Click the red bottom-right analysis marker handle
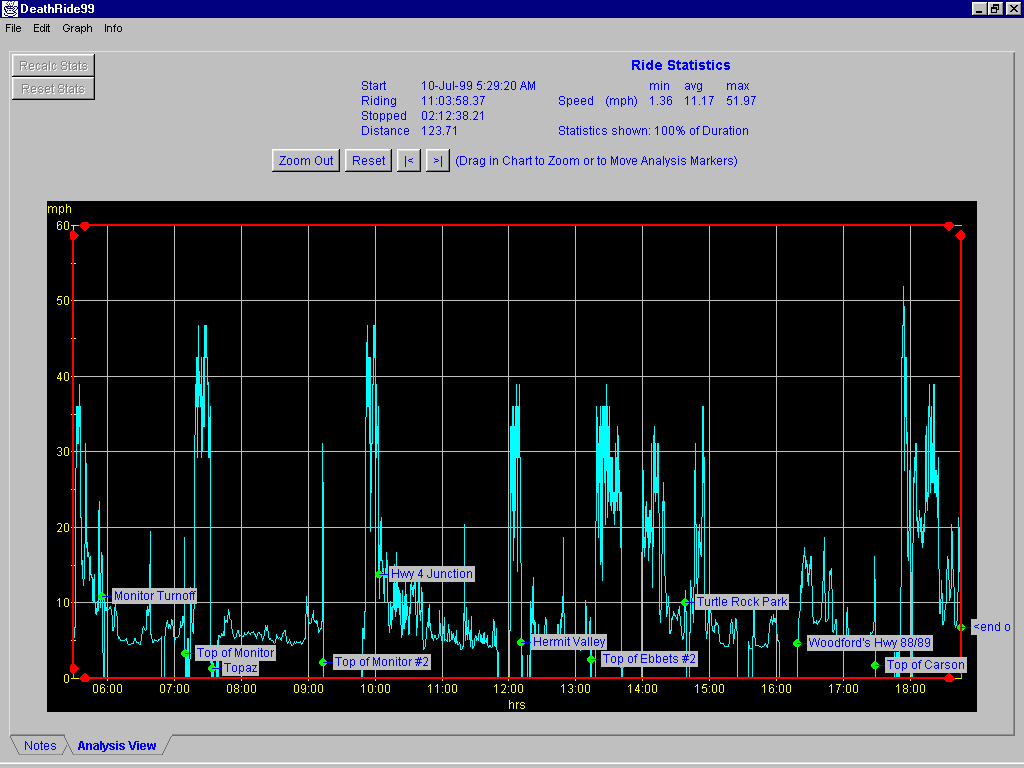 (949, 678)
